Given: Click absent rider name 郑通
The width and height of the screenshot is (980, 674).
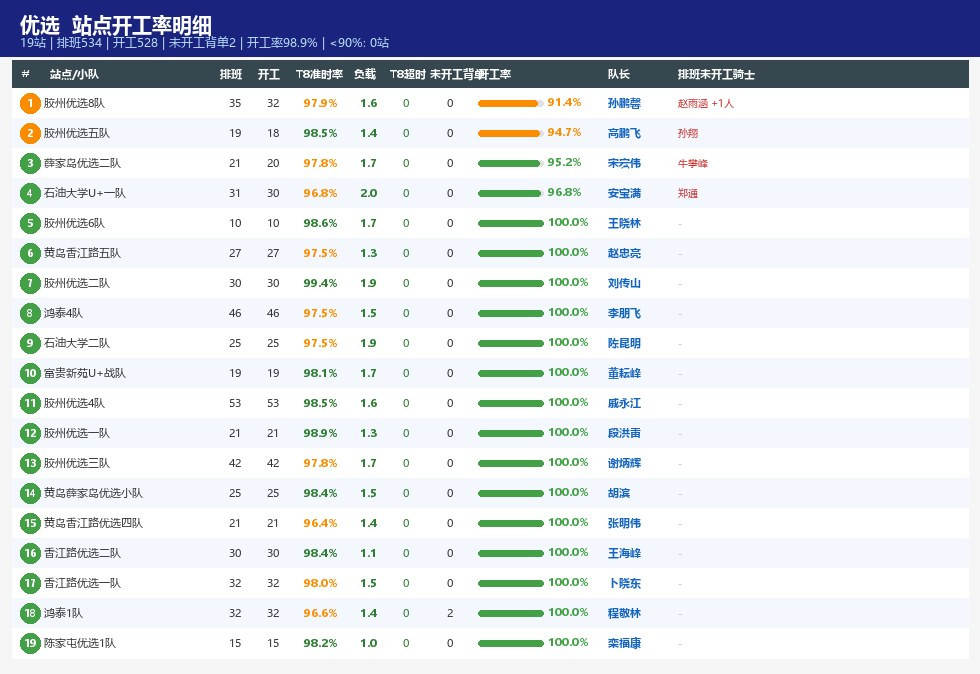Looking at the screenshot, I should pyautogui.click(x=688, y=193).
